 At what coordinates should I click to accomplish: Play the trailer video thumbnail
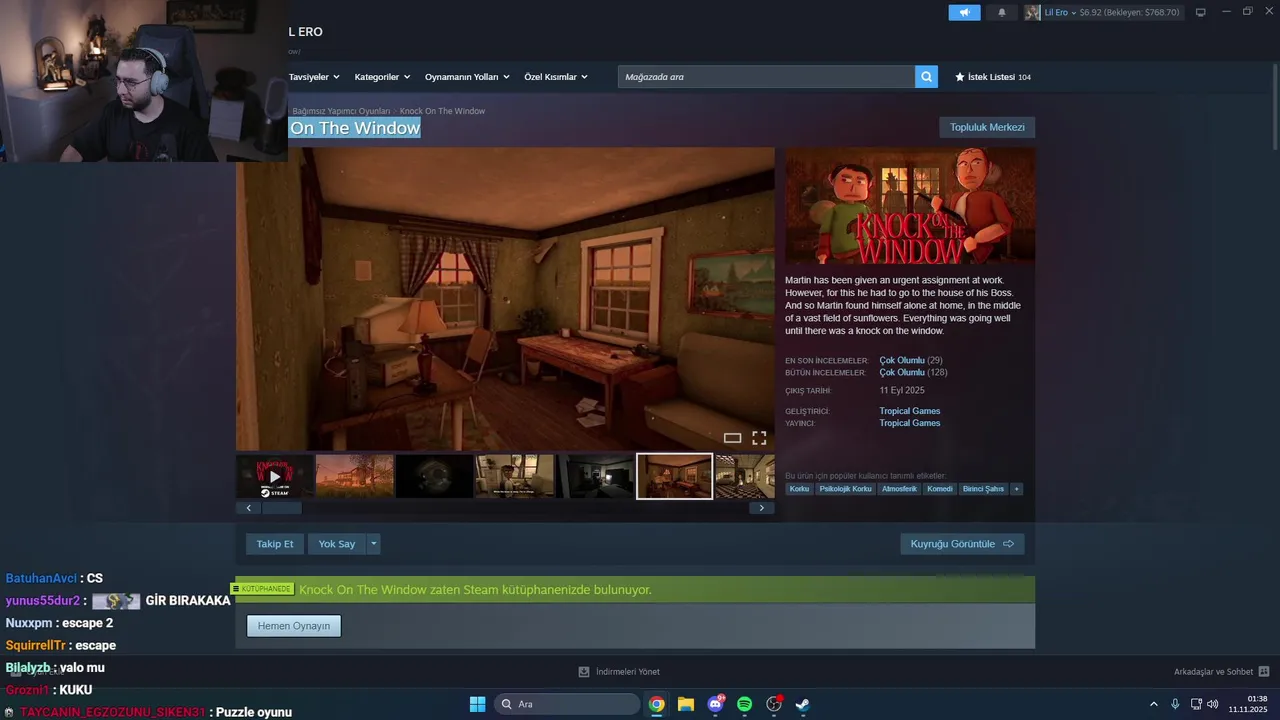pyautogui.click(x=275, y=476)
